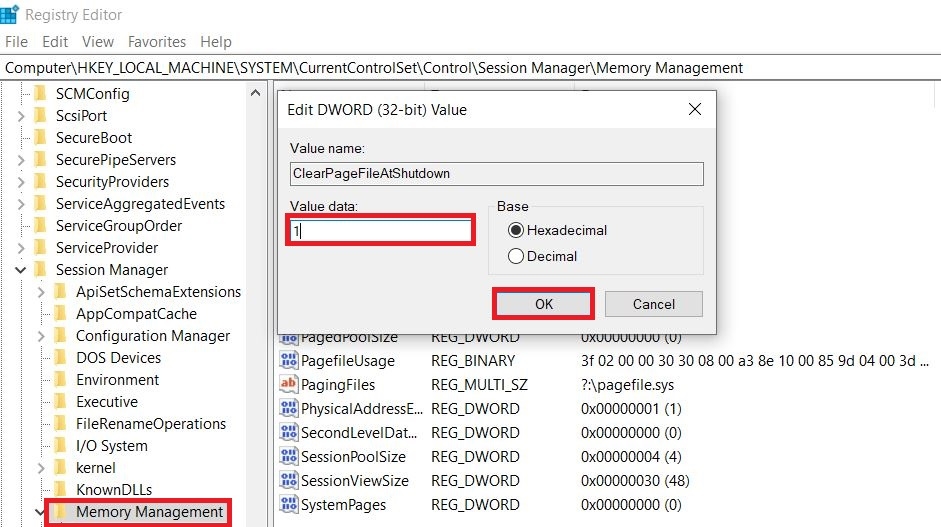941x527 pixels.
Task: Select the PagingFiles value name
Action: 338,385
